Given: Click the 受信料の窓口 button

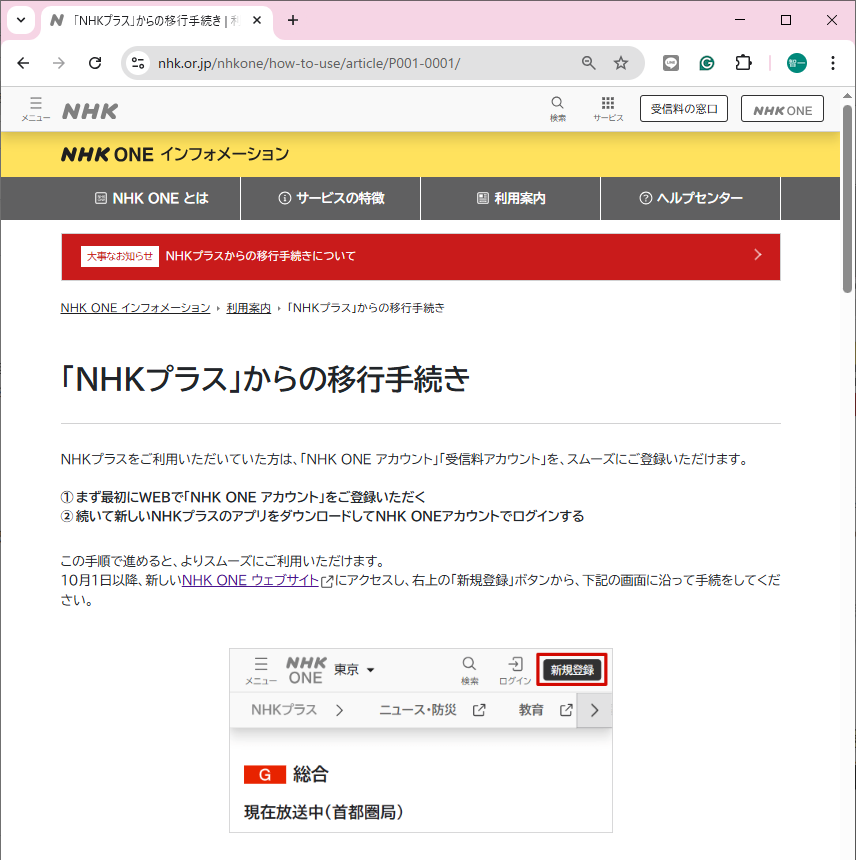Looking at the screenshot, I should (684, 109).
